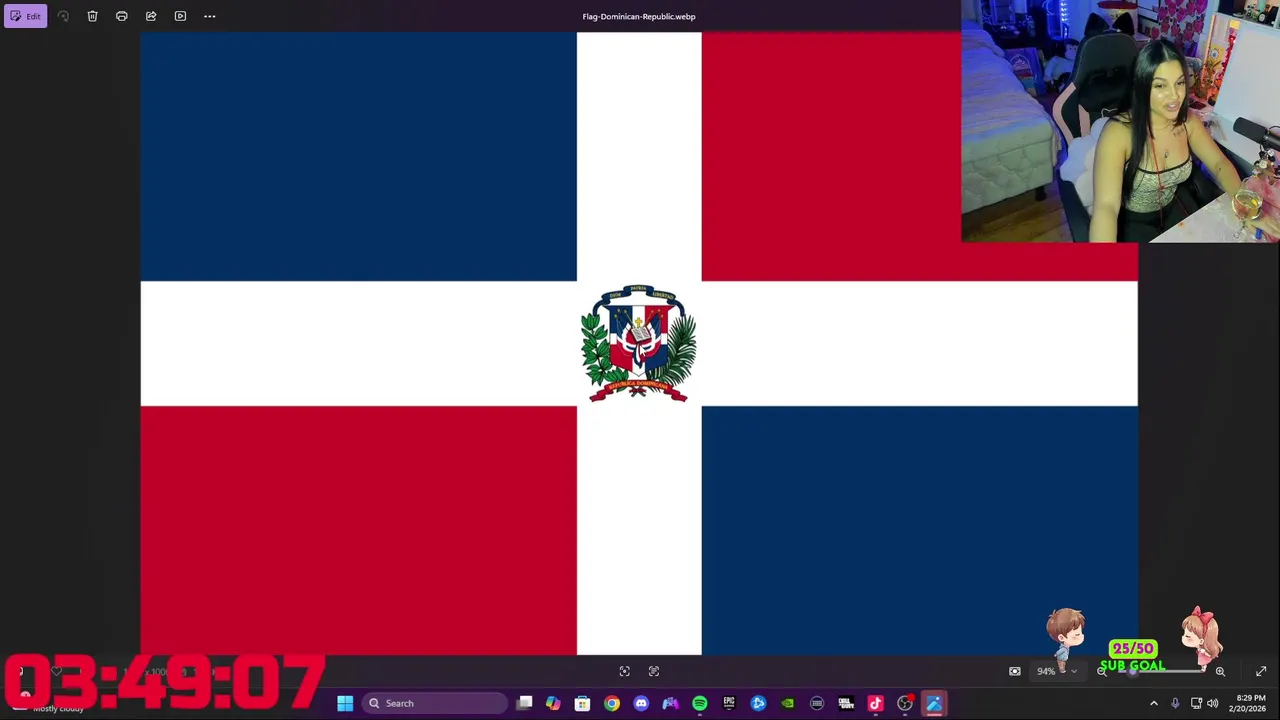Open the blue circular arrow taskbar app
Viewport: 1280px width, 720px height.
click(x=758, y=703)
